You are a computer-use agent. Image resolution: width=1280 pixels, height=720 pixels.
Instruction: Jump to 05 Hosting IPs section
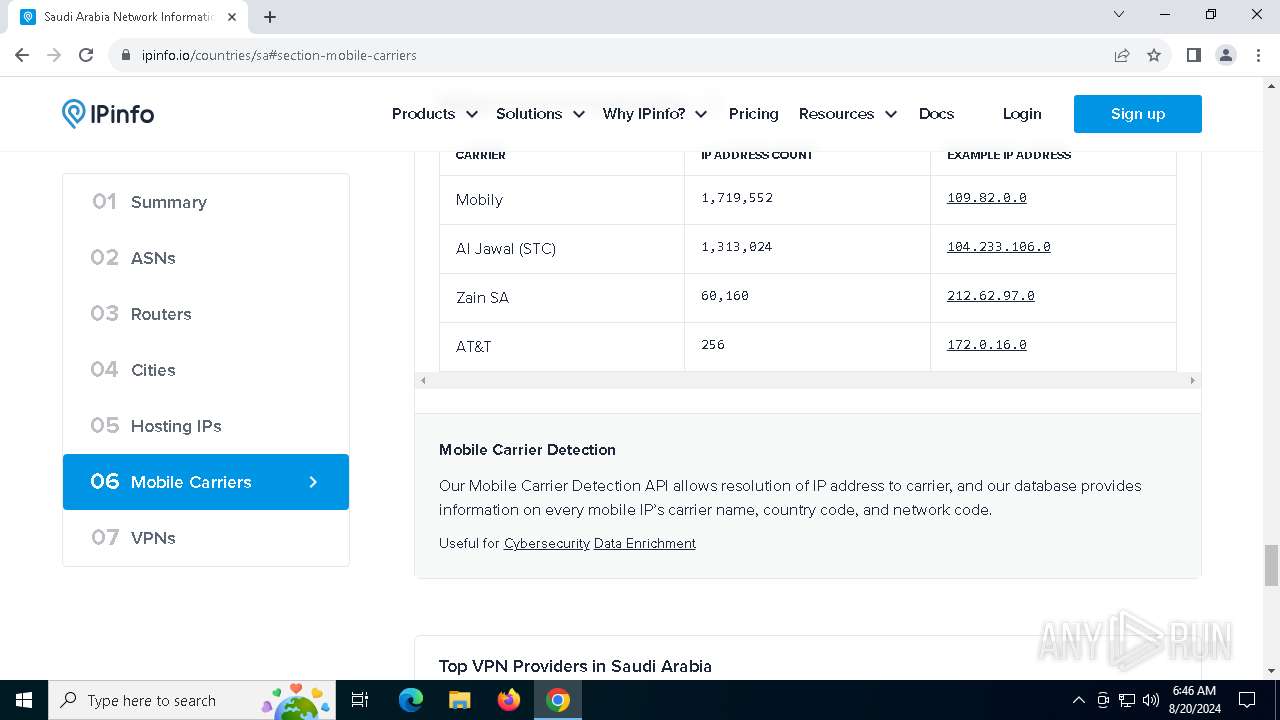coord(206,426)
